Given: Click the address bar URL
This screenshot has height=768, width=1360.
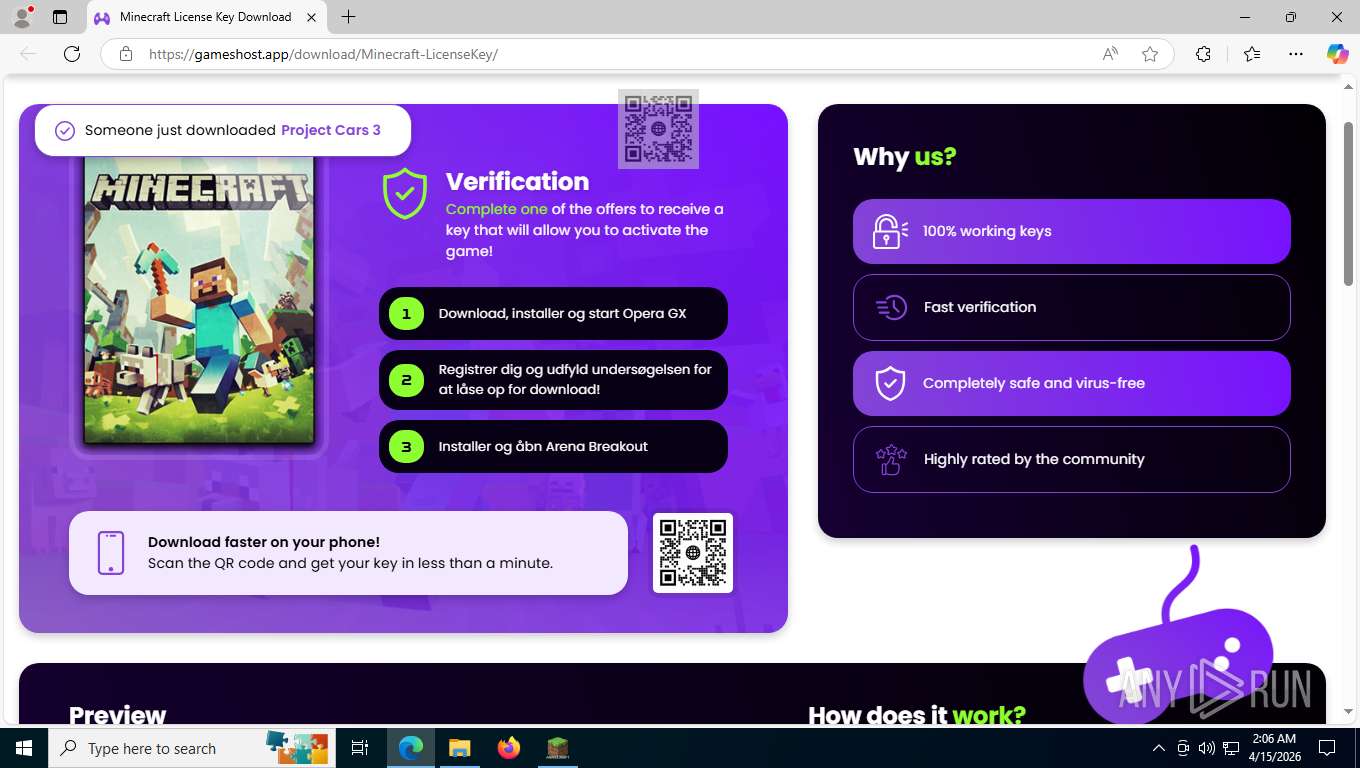Looking at the screenshot, I should (323, 54).
